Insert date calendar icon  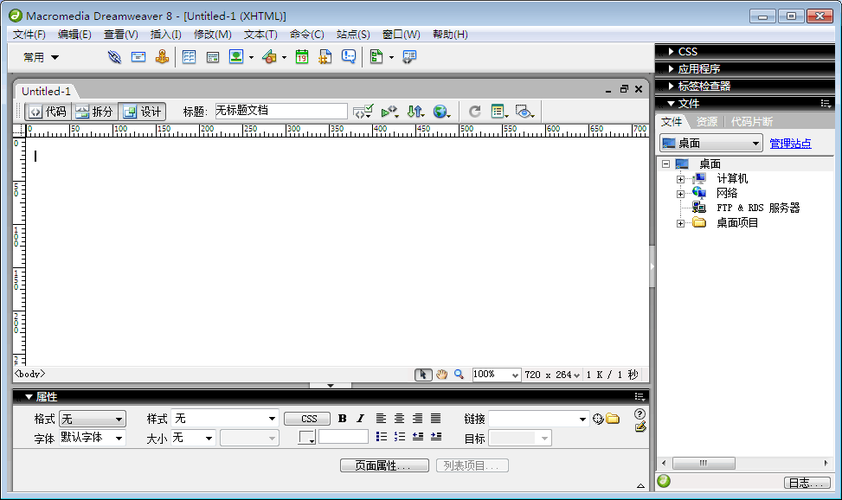click(302, 57)
